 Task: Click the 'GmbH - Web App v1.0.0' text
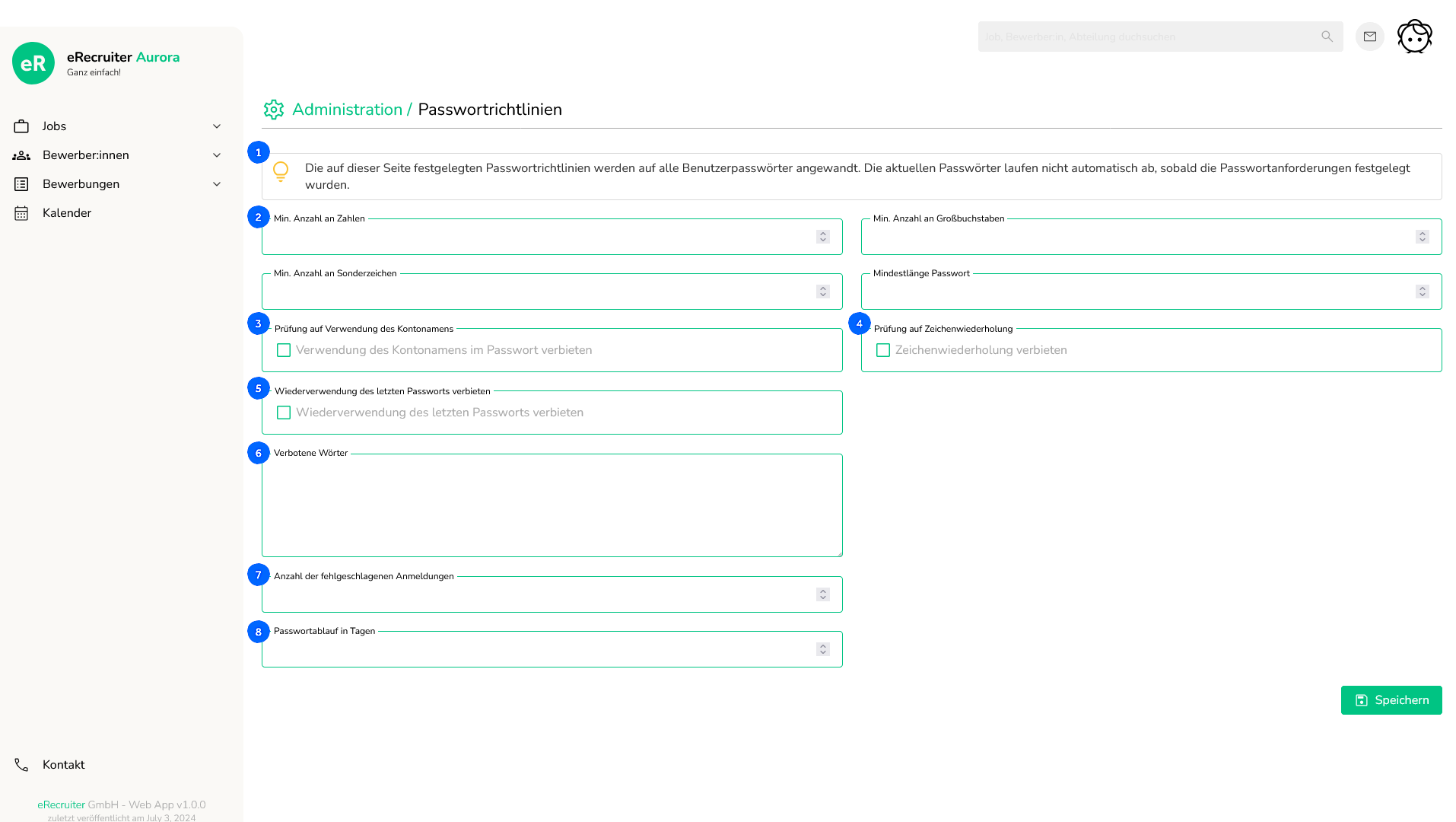click(x=147, y=804)
